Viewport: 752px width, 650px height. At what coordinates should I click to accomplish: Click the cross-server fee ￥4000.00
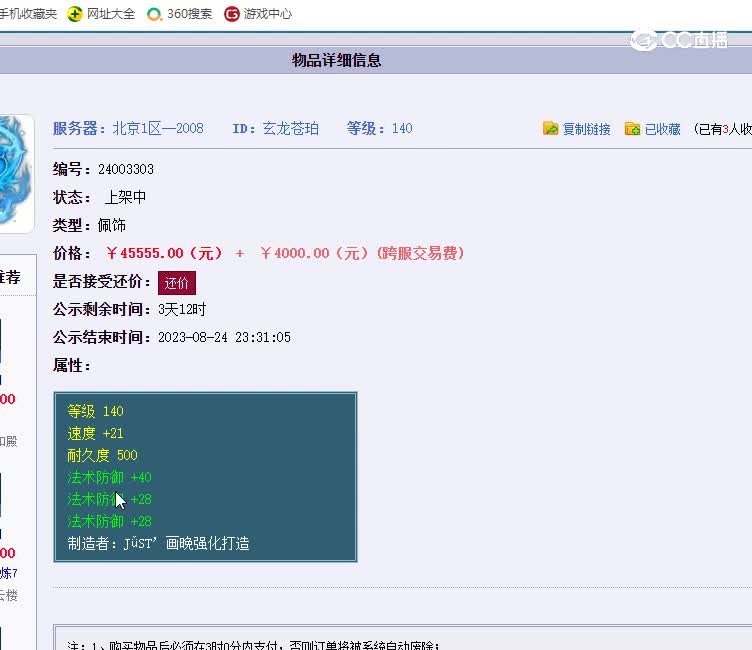click(x=294, y=253)
